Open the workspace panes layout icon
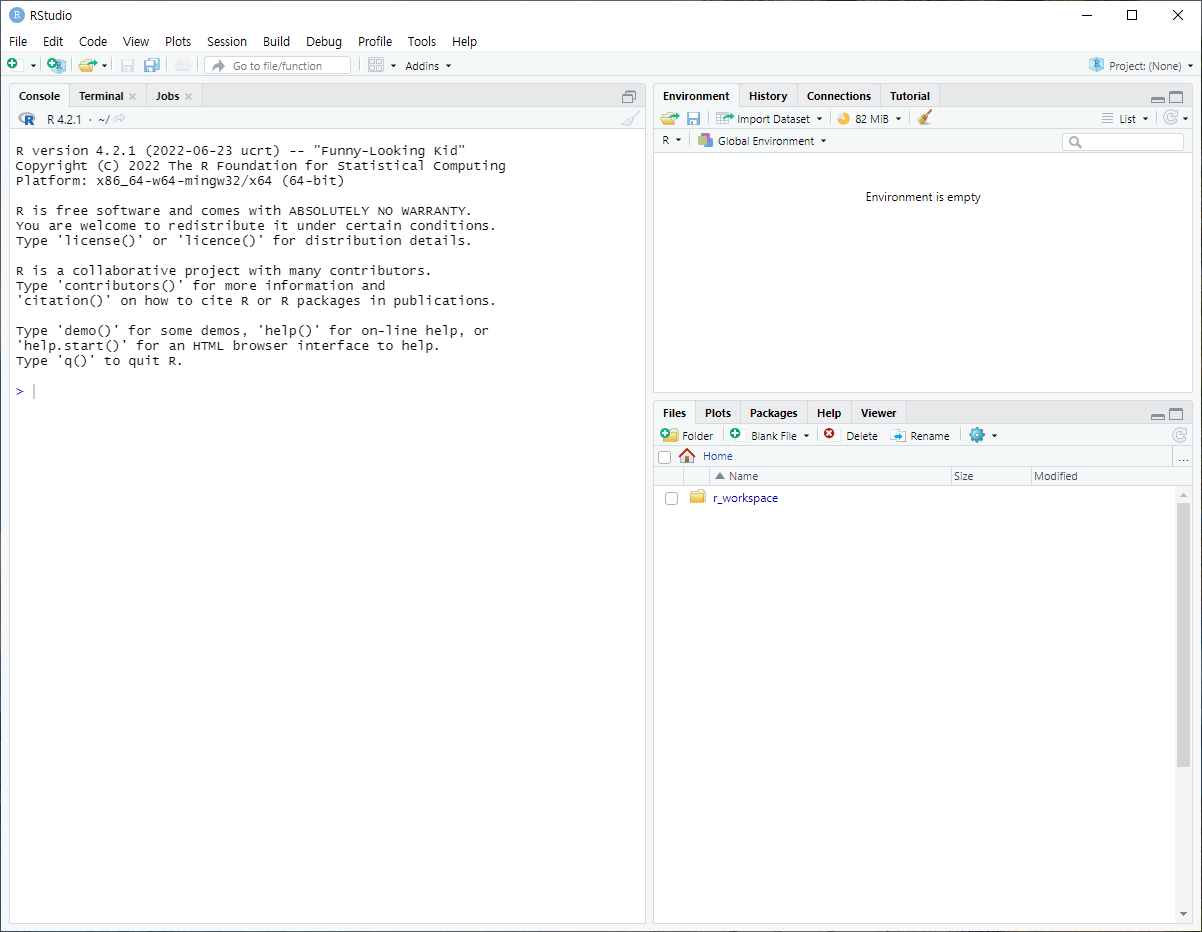This screenshot has width=1202, height=932. coord(376,65)
